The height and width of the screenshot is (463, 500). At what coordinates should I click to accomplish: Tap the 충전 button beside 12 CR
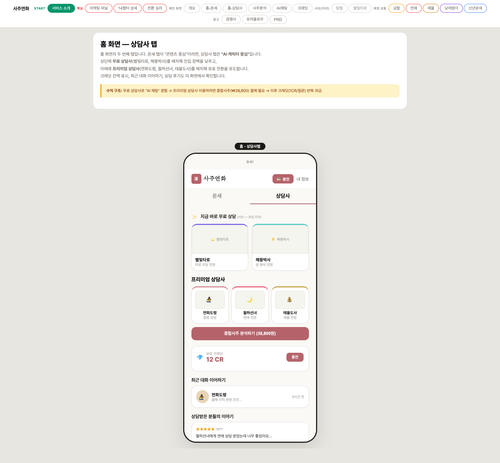coord(295,357)
